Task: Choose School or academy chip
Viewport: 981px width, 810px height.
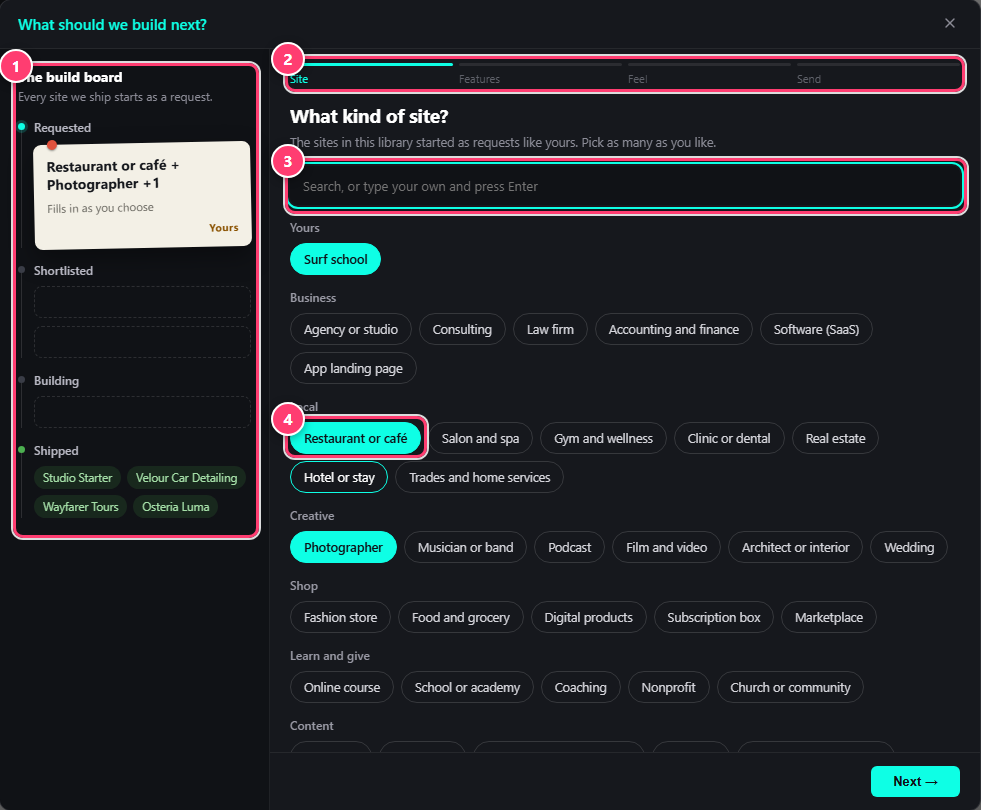Action: coord(467,687)
